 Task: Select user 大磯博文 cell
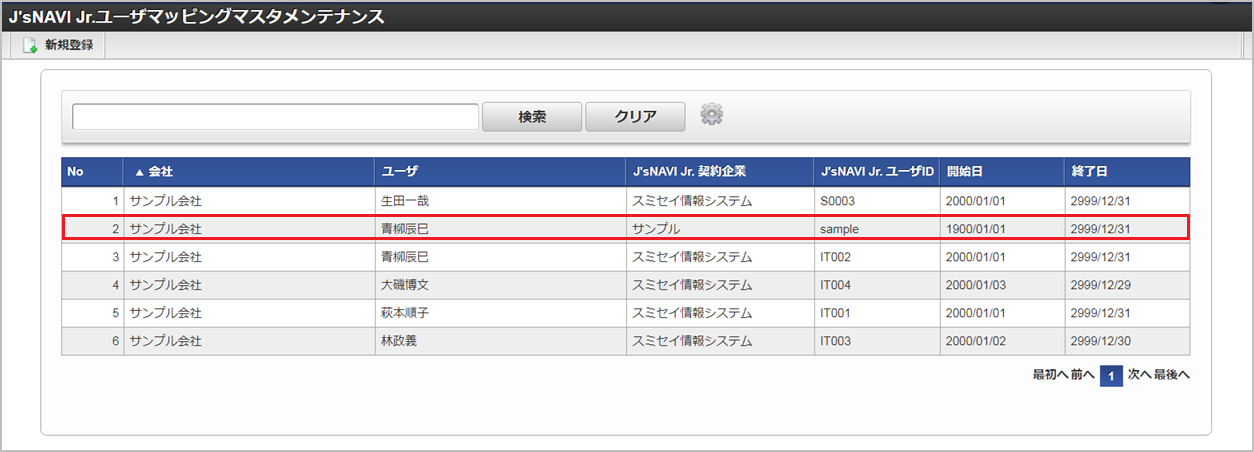click(501, 285)
